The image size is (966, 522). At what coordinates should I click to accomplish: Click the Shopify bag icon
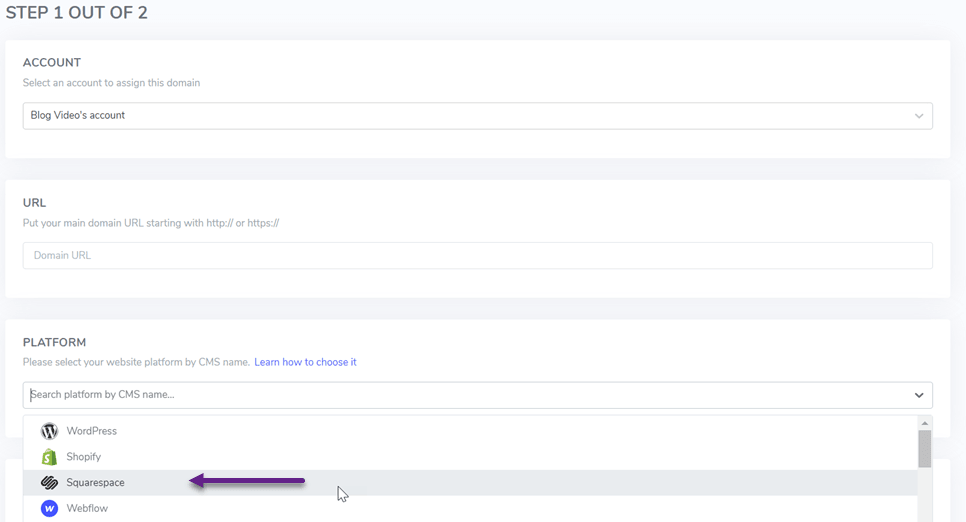coord(49,457)
